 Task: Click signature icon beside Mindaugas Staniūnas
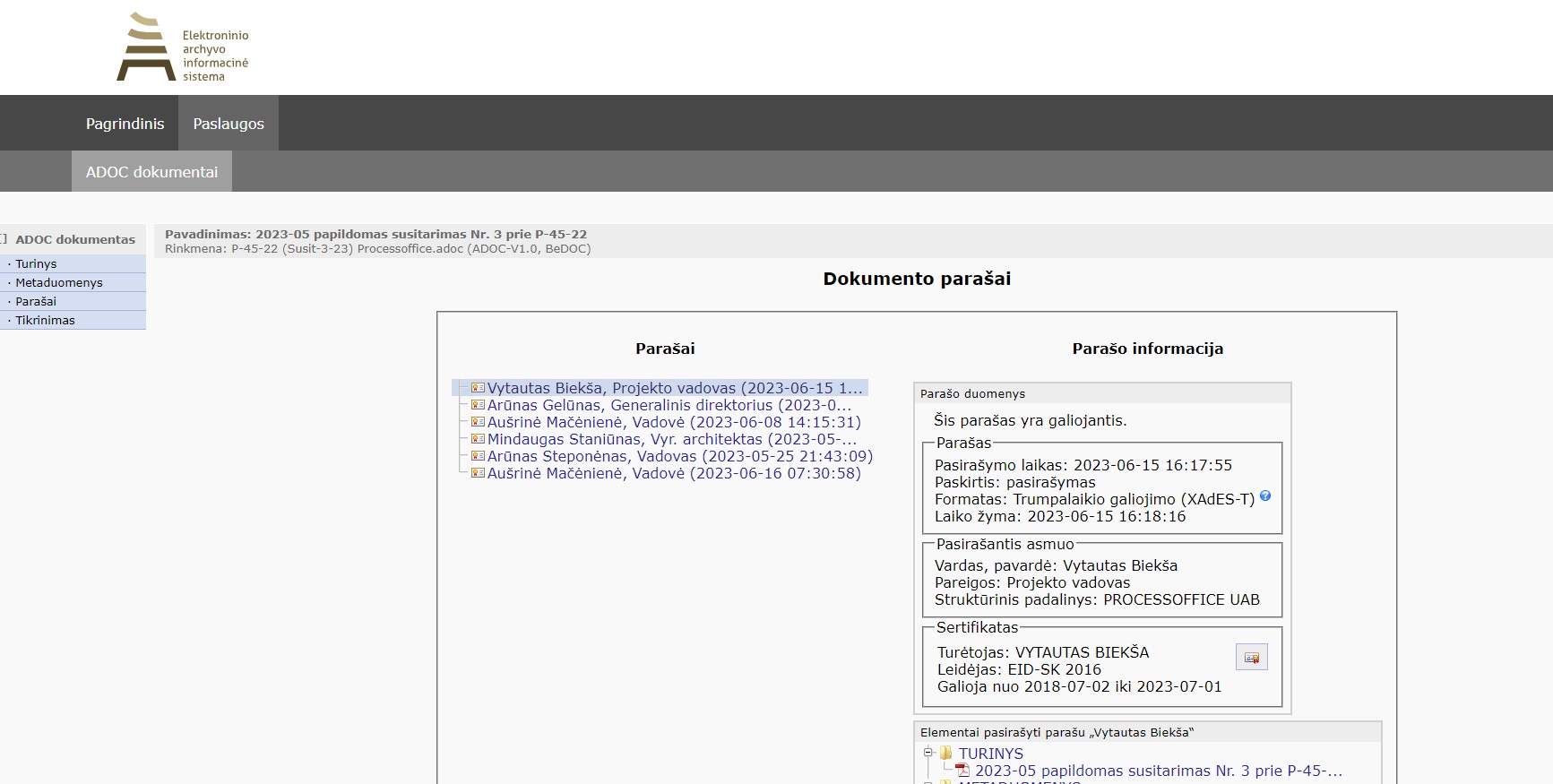[x=478, y=439]
